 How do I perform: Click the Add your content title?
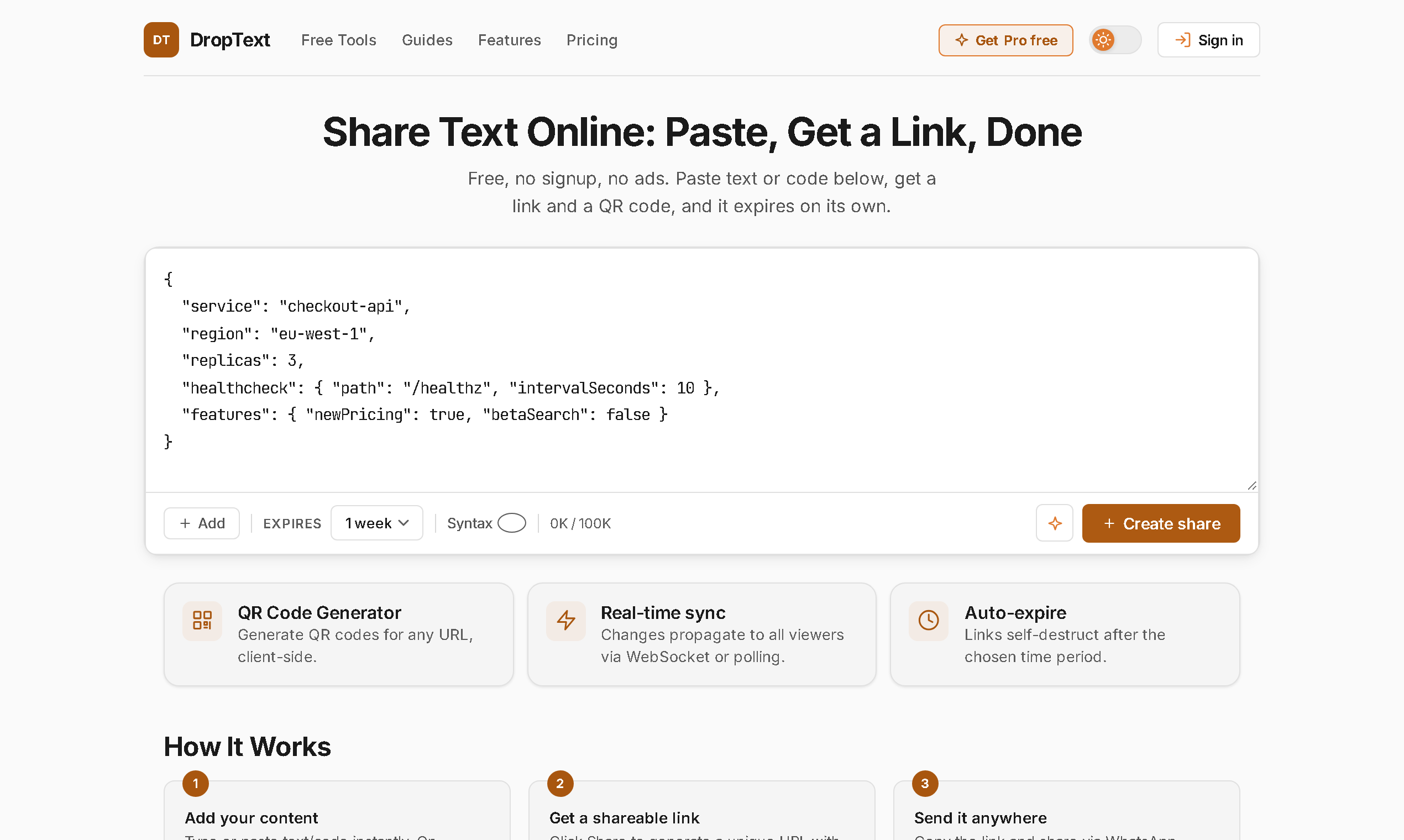pyautogui.click(x=252, y=818)
